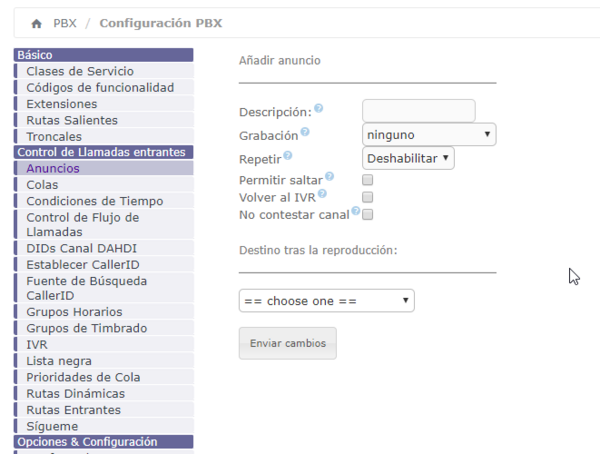Enable the Permitir saltar checkbox
Screen dimensions: 600x454
click(367, 180)
